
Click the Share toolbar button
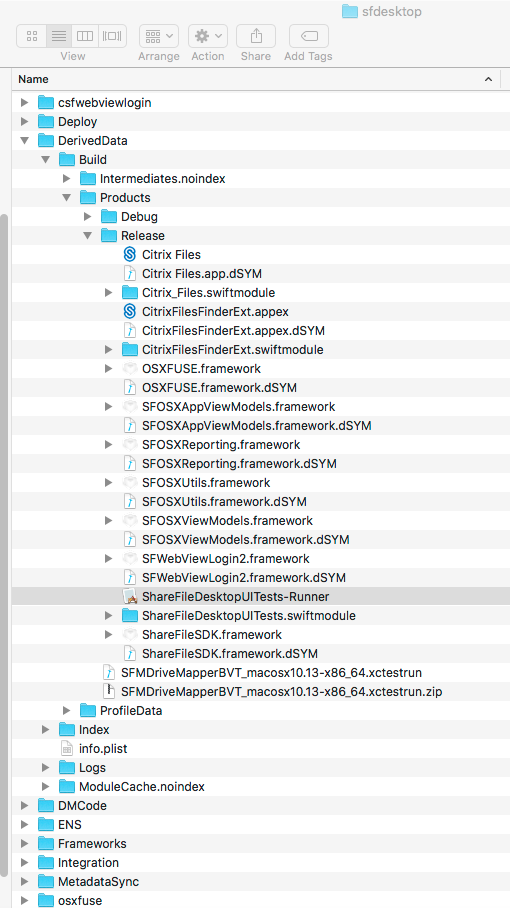[x=256, y=36]
